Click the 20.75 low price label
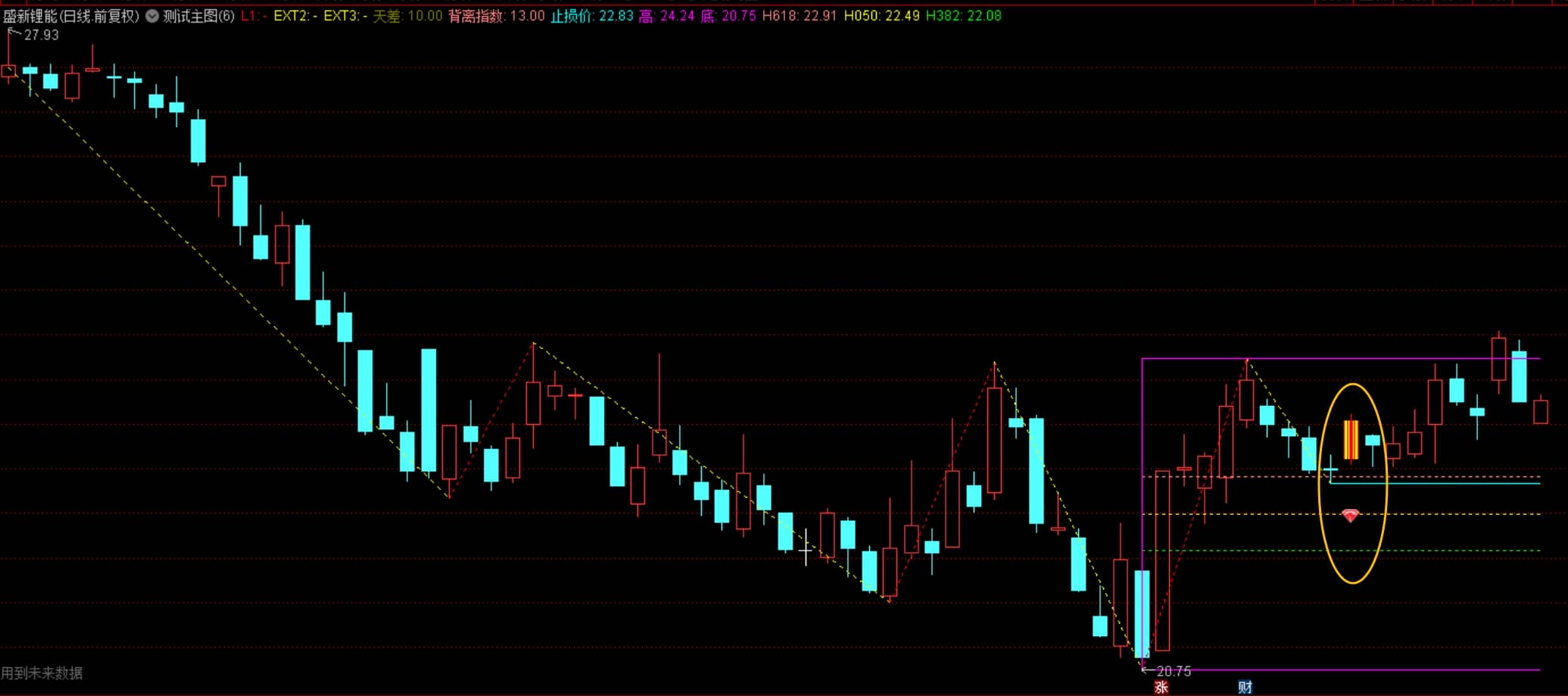Image resolution: width=1568 pixels, height=696 pixels. pyautogui.click(x=1174, y=671)
